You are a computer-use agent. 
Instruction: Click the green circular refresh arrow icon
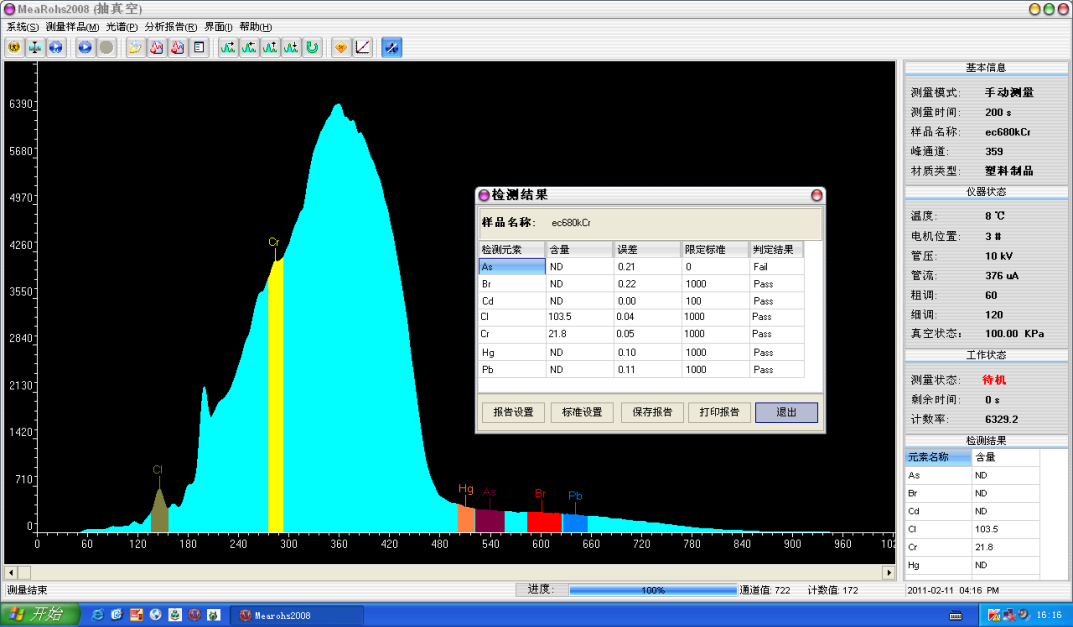[x=312, y=47]
